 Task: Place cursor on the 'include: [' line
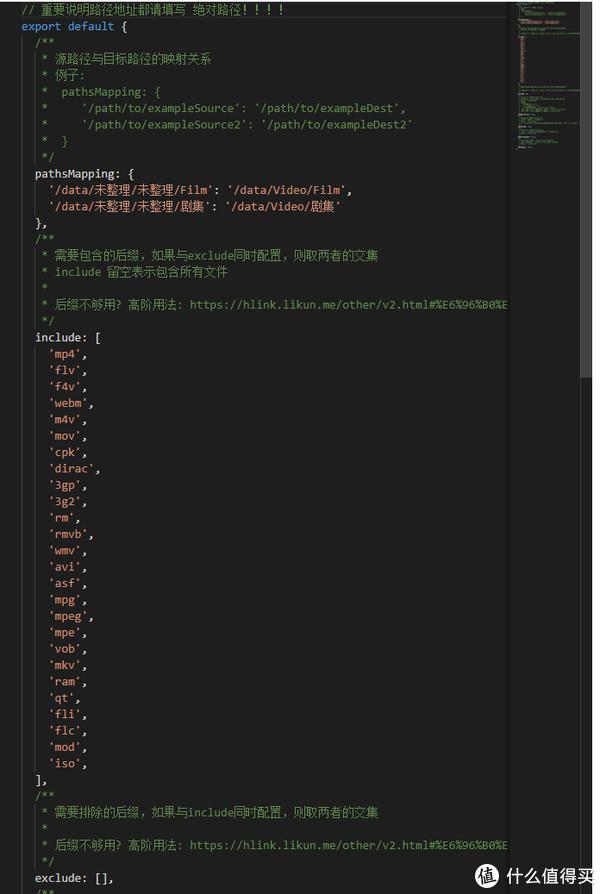pos(68,338)
